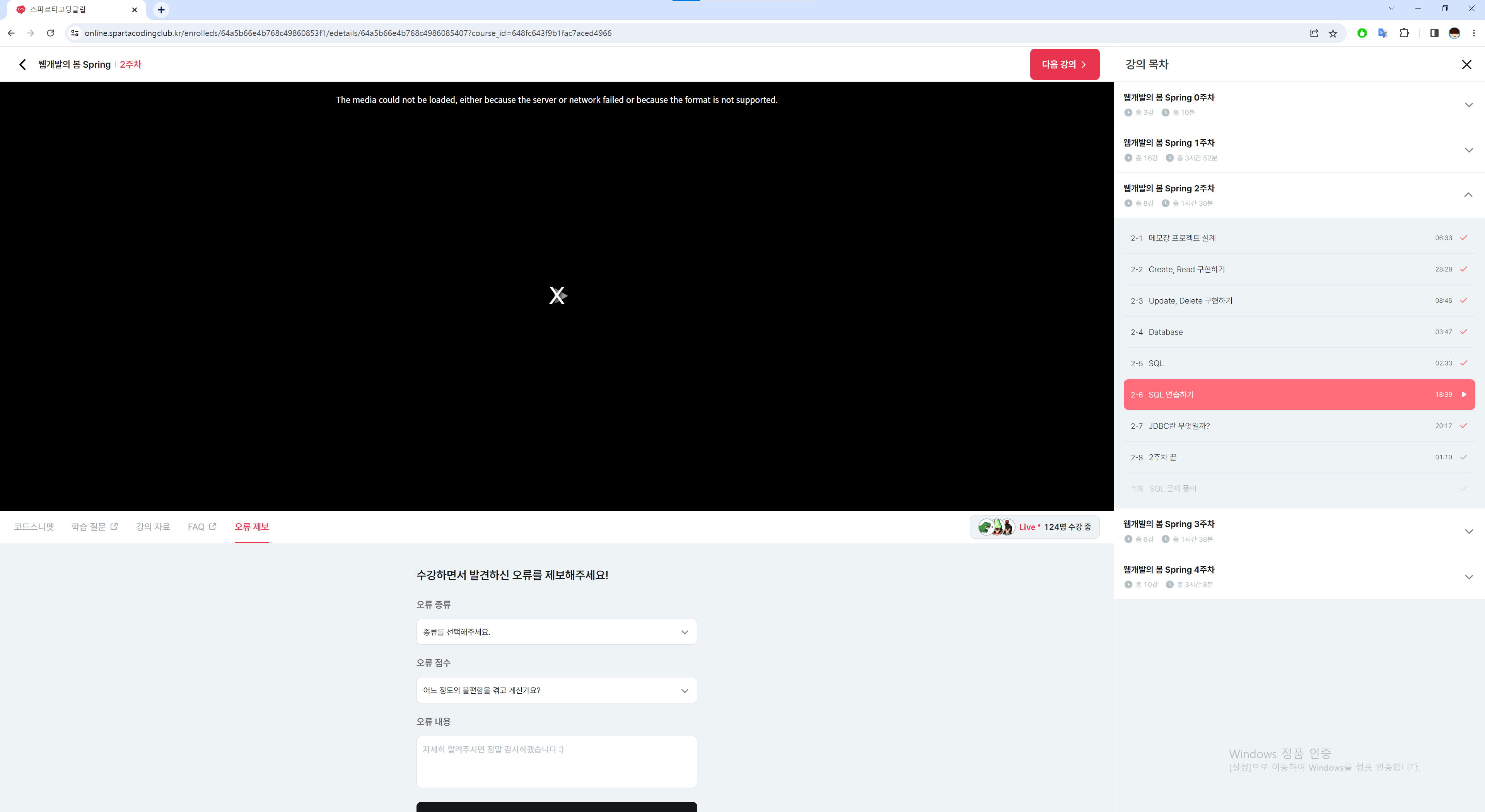Expand 웹개발의 봄 Spring 0주차 section

[1468, 105]
